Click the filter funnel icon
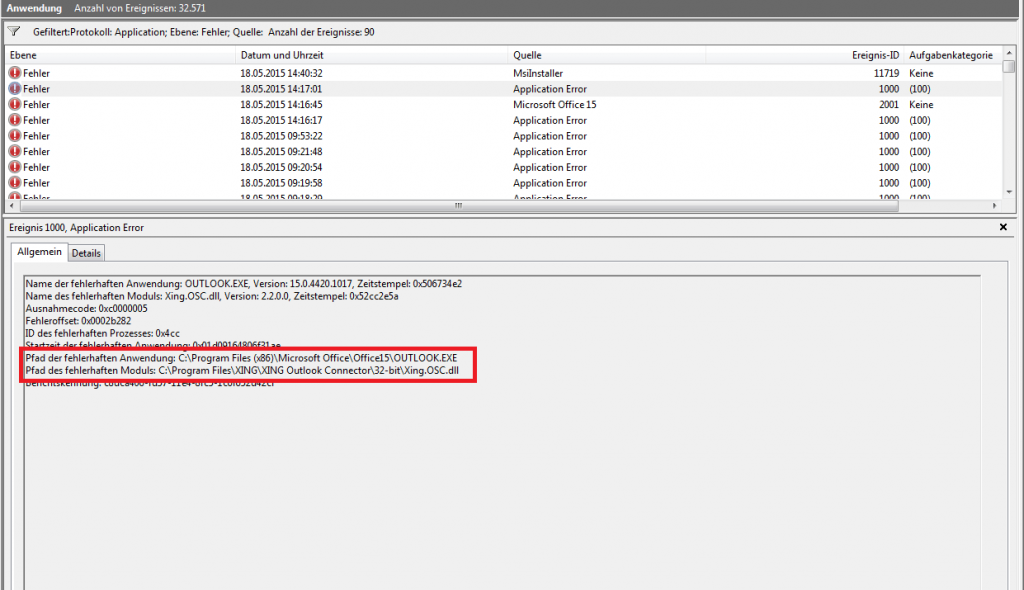The image size is (1024, 590). pyautogui.click(x=14, y=31)
